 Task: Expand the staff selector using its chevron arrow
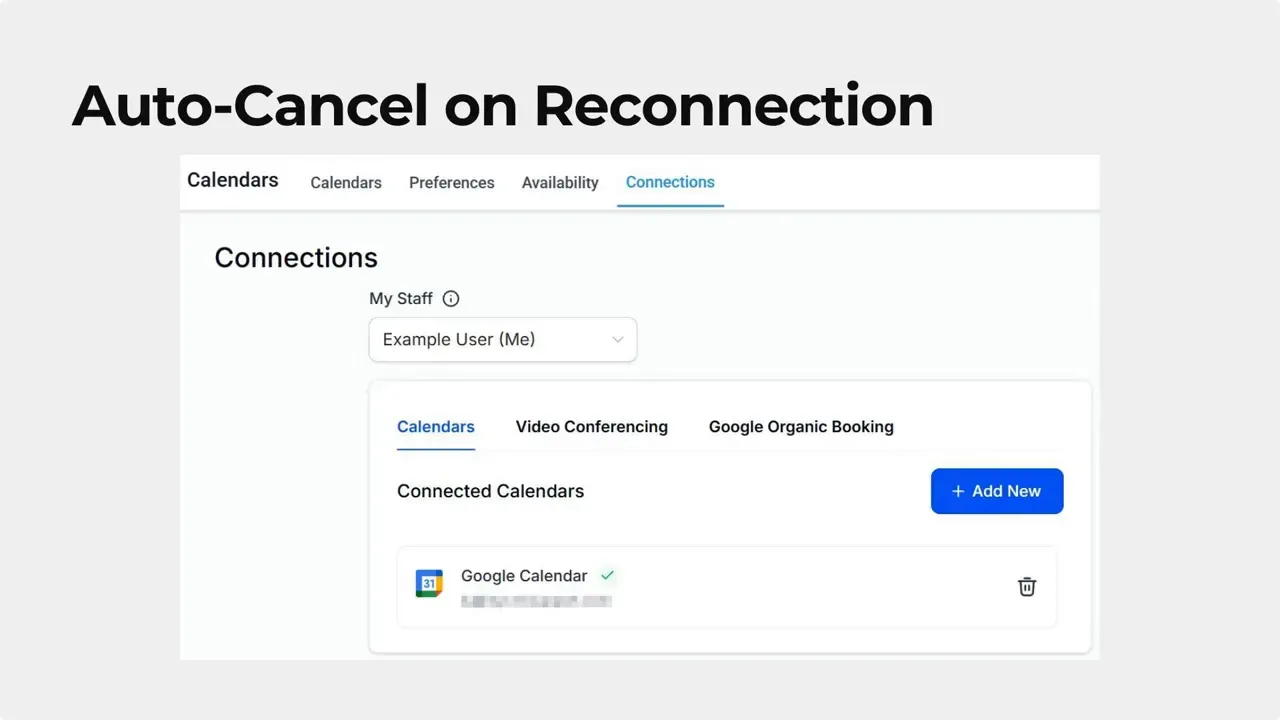pos(617,339)
